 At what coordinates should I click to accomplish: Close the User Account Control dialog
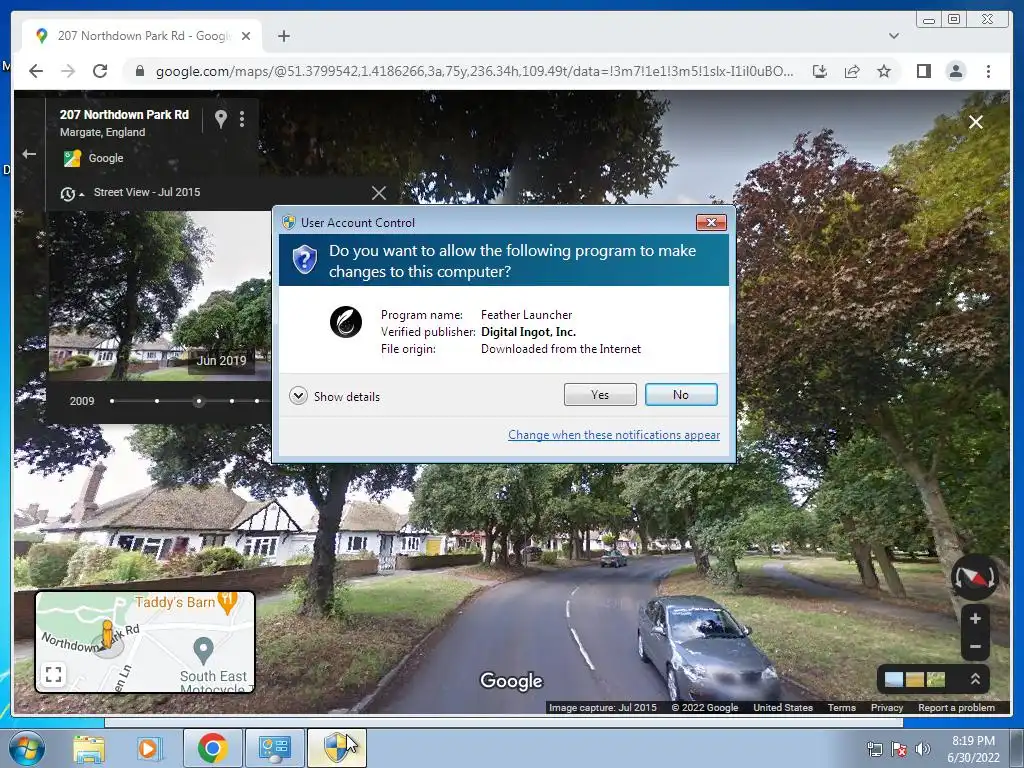pyautogui.click(x=711, y=223)
